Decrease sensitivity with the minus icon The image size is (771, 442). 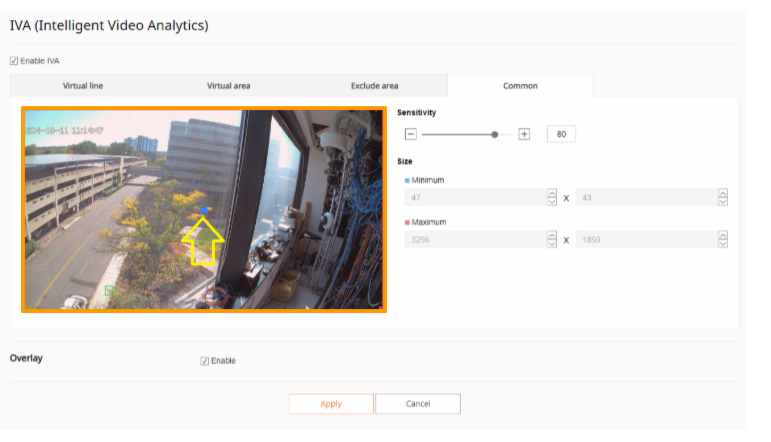[411, 134]
